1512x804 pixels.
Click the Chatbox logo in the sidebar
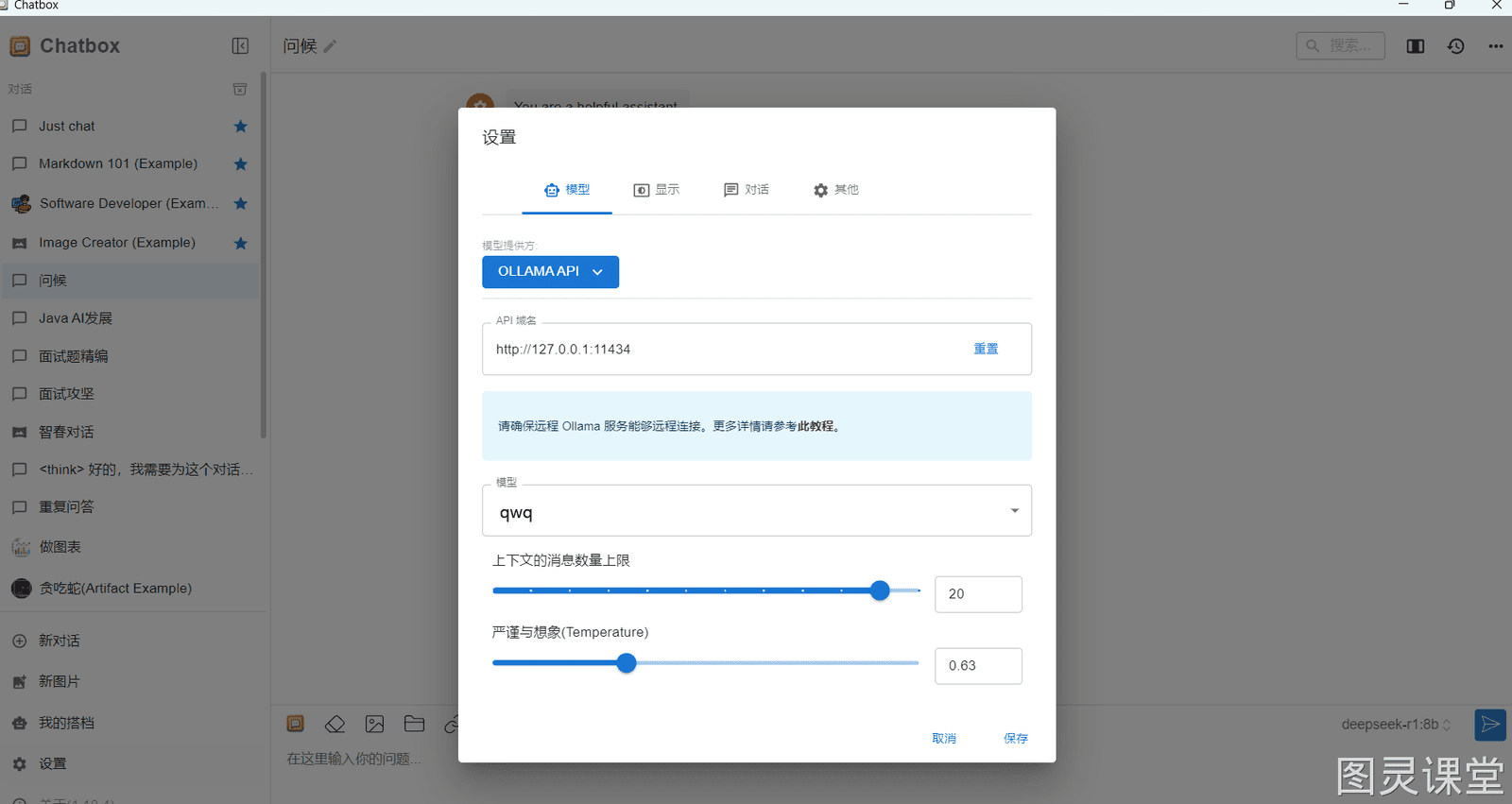click(x=20, y=46)
